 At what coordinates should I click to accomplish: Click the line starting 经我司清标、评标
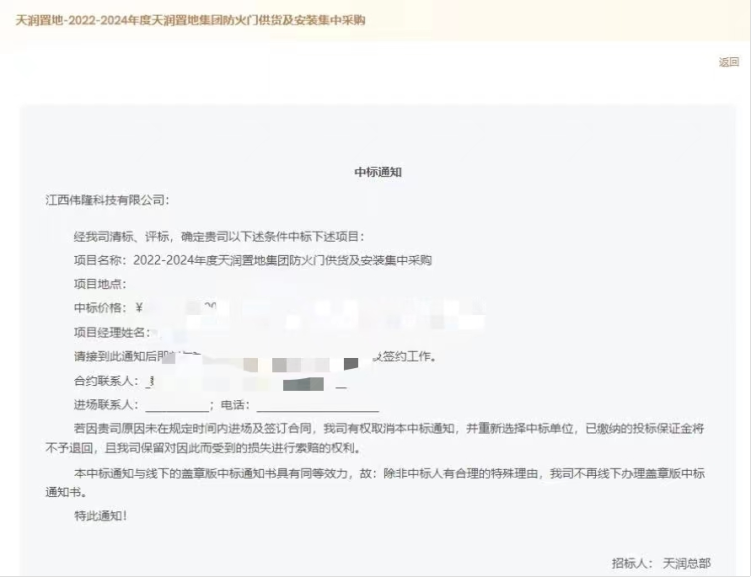pyautogui.click(x=219, y=237)
